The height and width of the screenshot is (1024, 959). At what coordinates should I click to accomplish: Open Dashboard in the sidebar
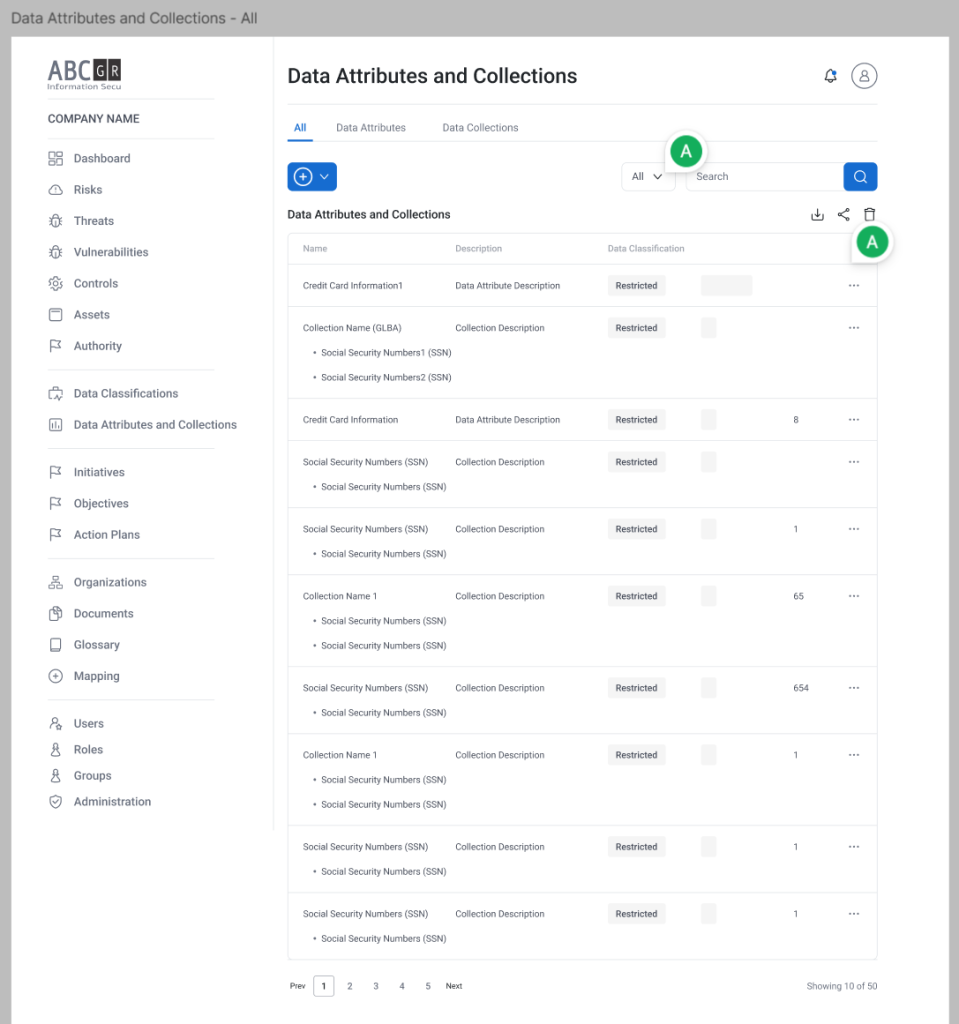(x=101, y=158)
